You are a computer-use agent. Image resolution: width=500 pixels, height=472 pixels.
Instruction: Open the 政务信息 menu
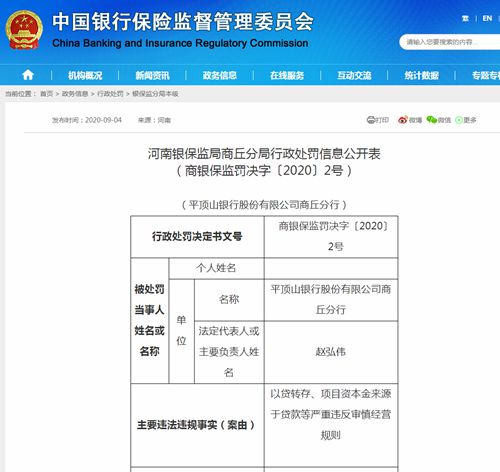(x=220, y=75)
